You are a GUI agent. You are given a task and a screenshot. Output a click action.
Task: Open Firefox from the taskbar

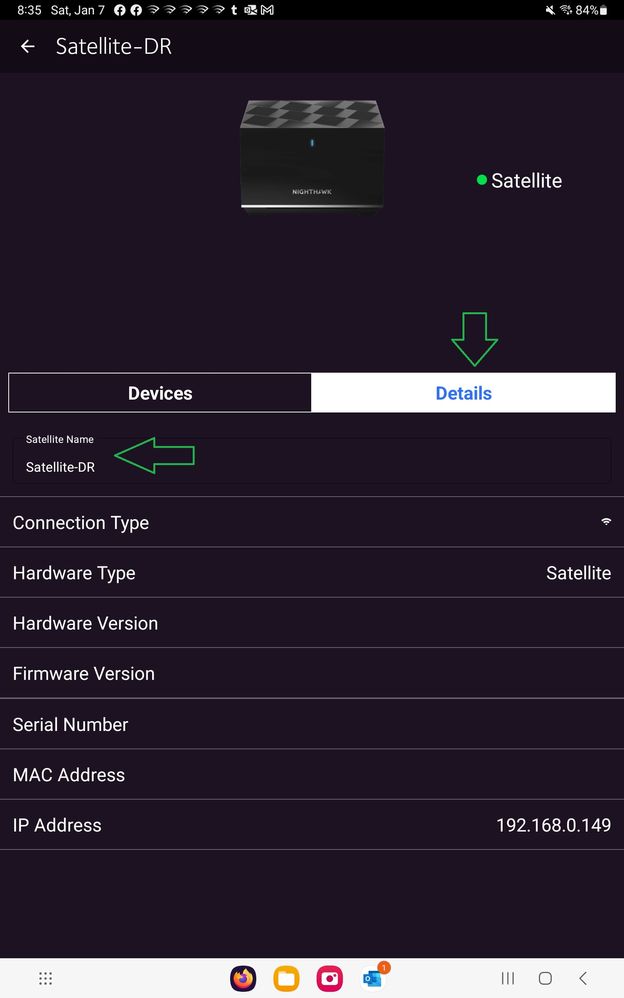[x=243, y=978]
